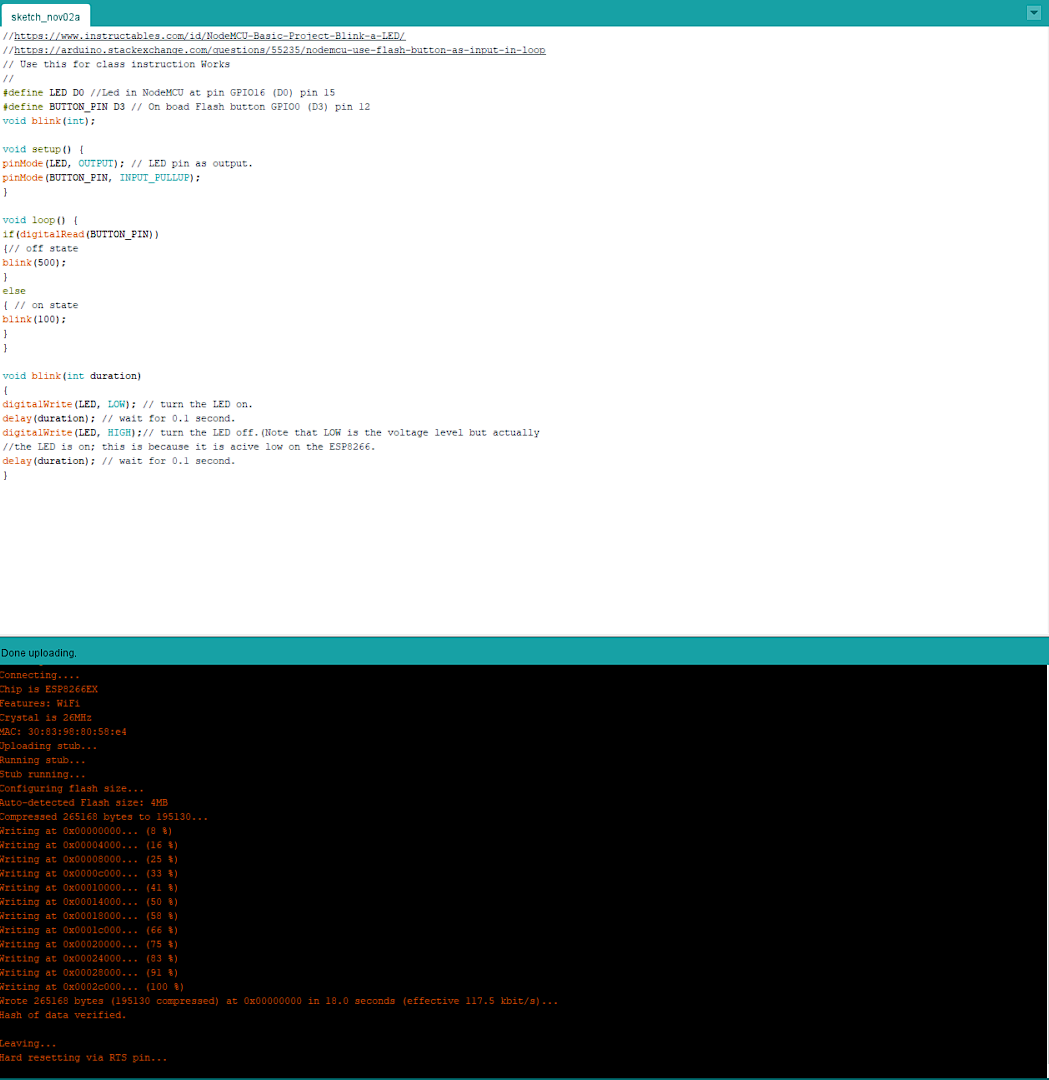Open the instructables.com NodeMCU Blink link
Viewport: 1049px width, 1080px height.
pyautogui.click(x=209, y=36)
